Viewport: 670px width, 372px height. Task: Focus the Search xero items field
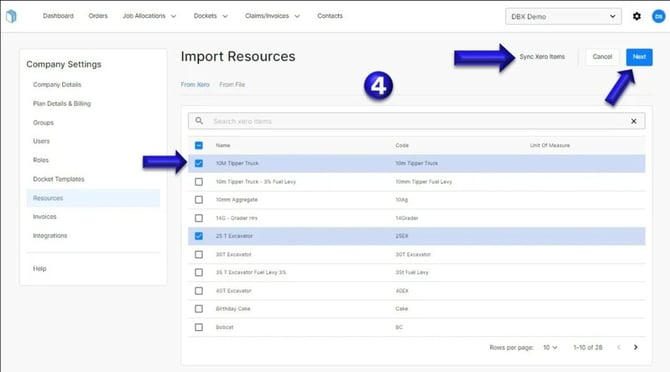coord(417,121)
